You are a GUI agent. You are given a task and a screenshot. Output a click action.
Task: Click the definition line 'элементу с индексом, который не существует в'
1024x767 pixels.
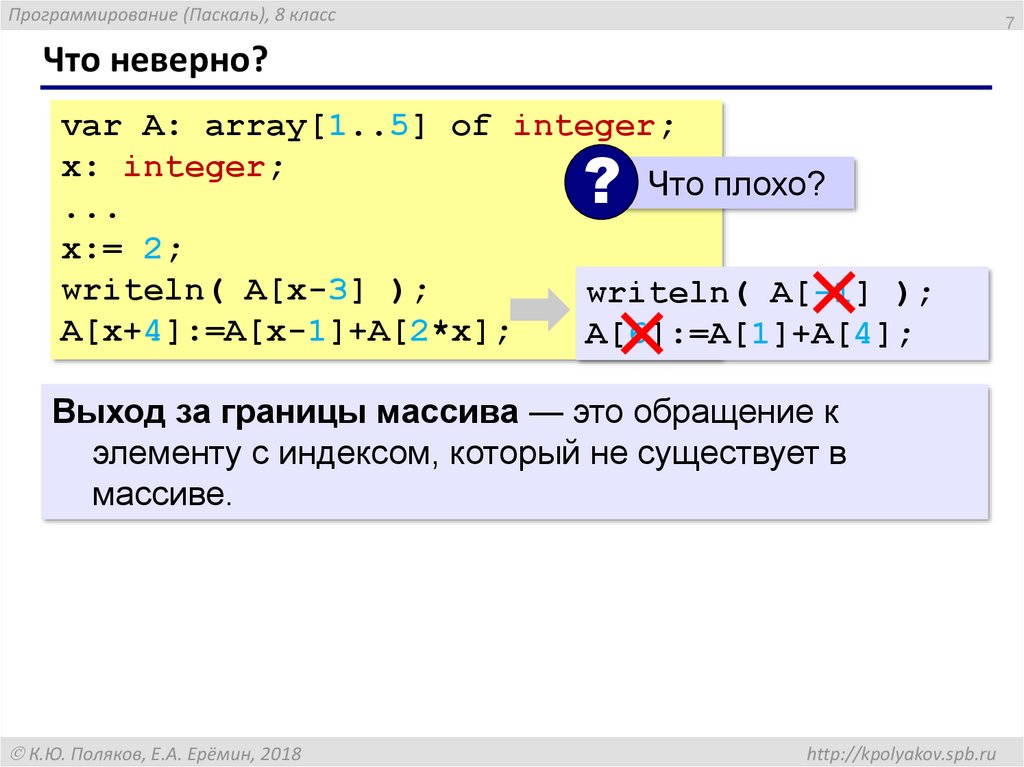pos(470,453)
